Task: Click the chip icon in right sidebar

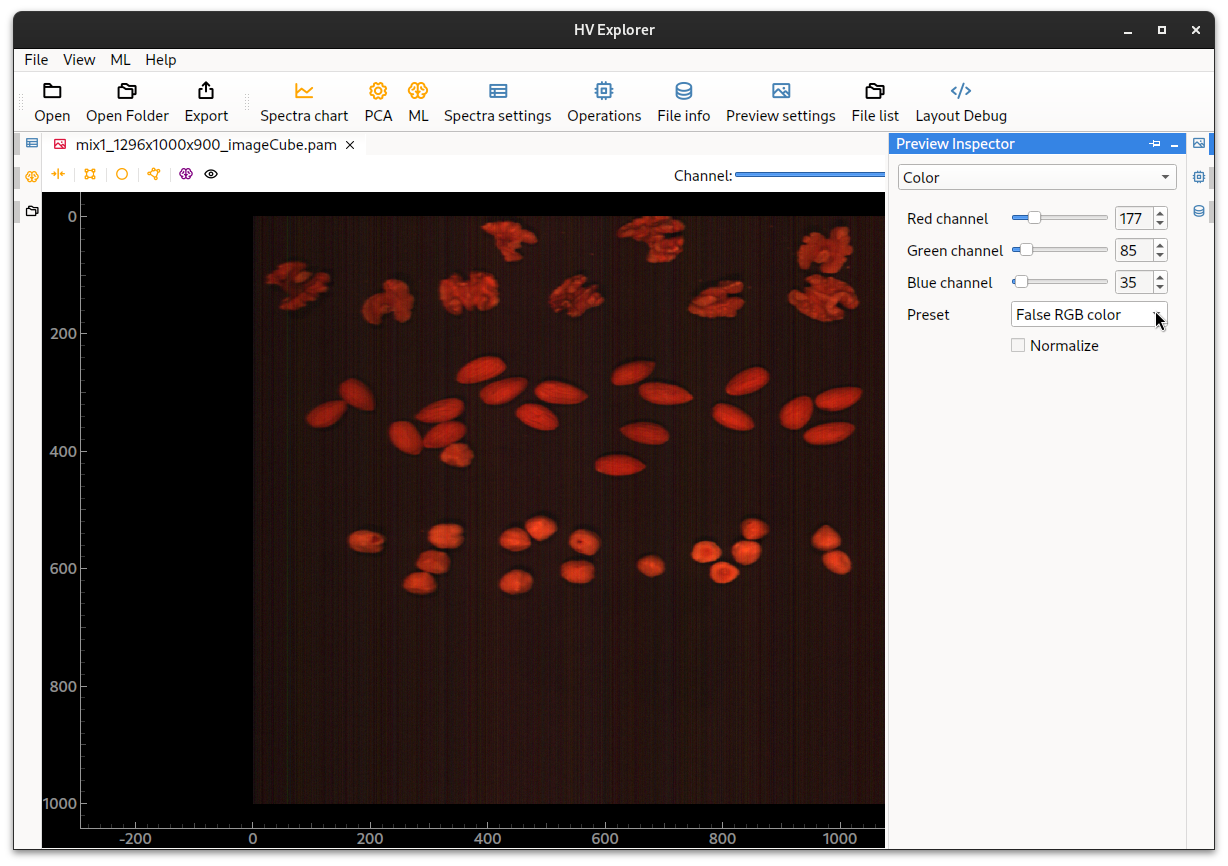Action: [x=1199, y=177]
